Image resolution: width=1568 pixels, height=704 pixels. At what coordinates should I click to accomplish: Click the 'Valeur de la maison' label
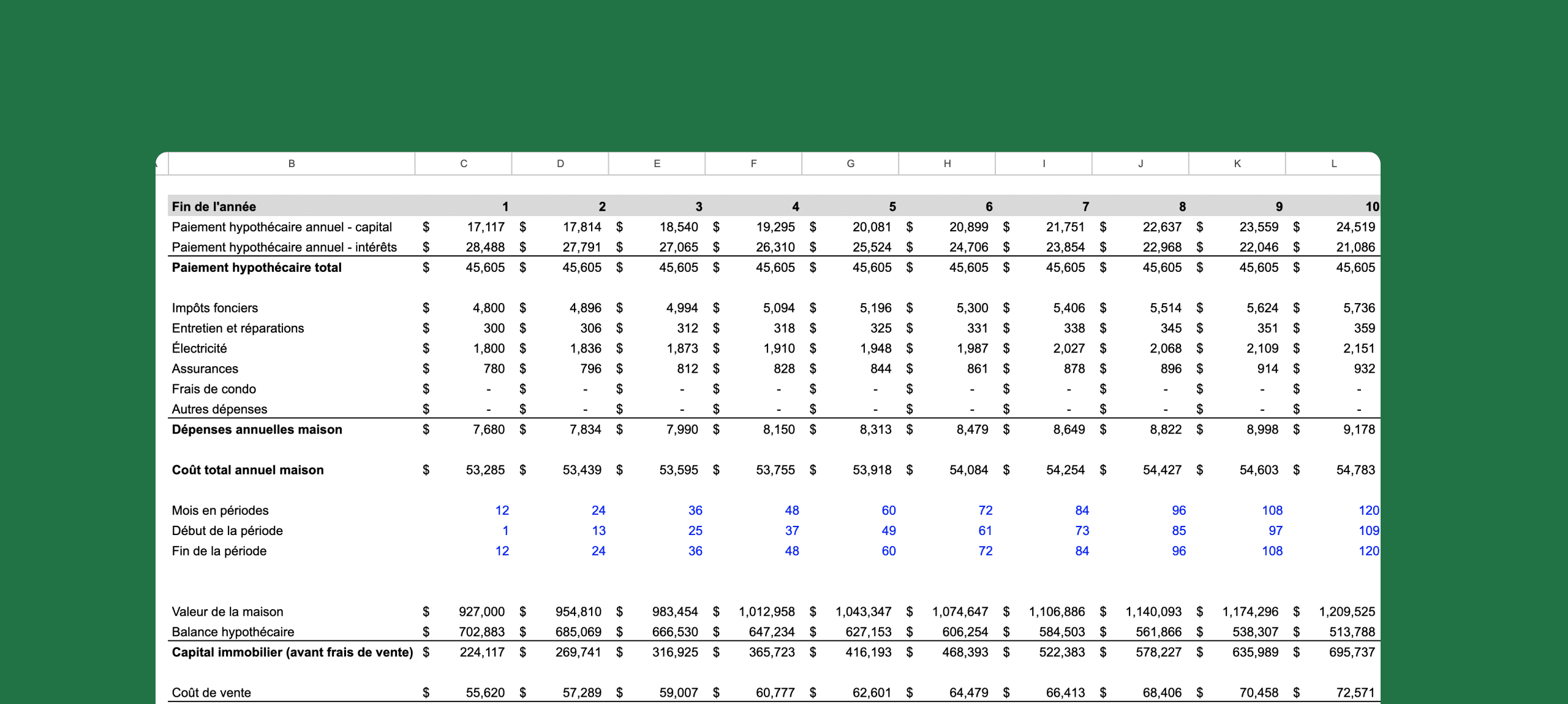pyautogui.click(x=227, y=612)
